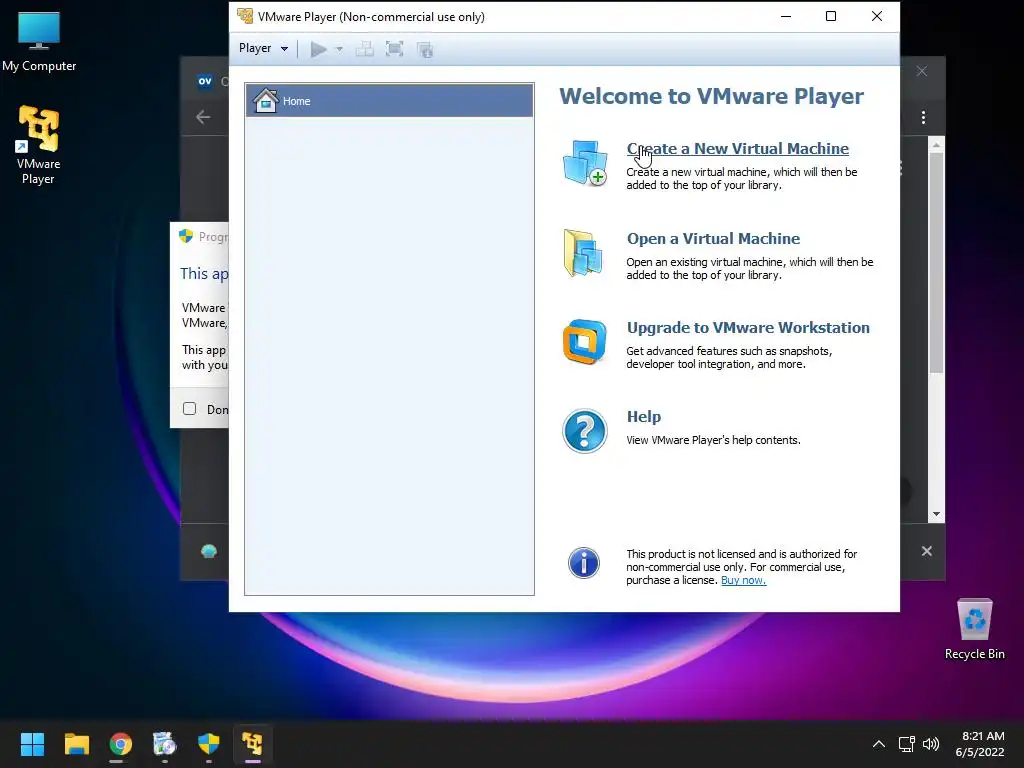Show hidden system tray icons
The image size is (1024, 768).
(x=879, y=744)
